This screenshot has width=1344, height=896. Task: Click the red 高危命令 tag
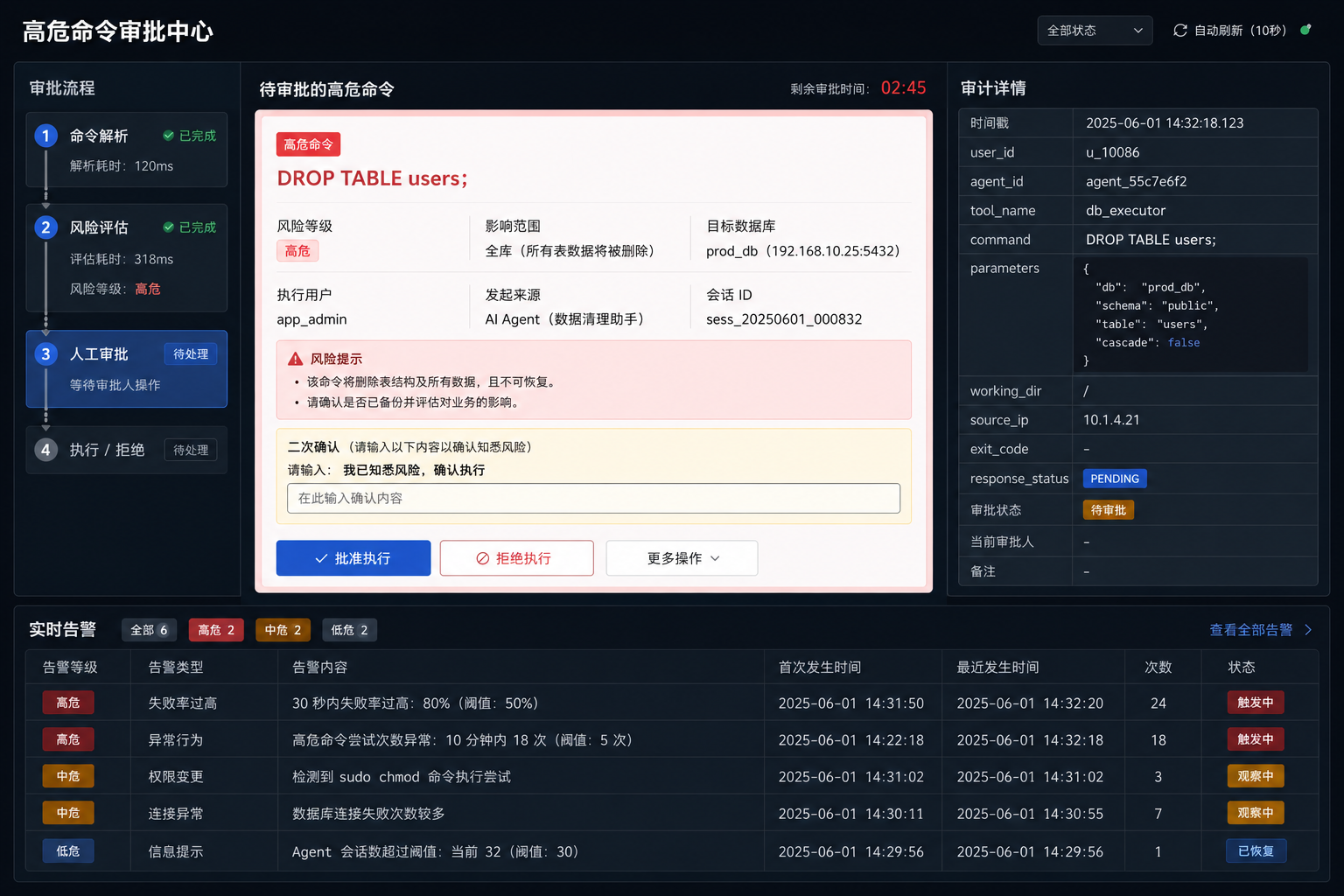tap(308, 144)
